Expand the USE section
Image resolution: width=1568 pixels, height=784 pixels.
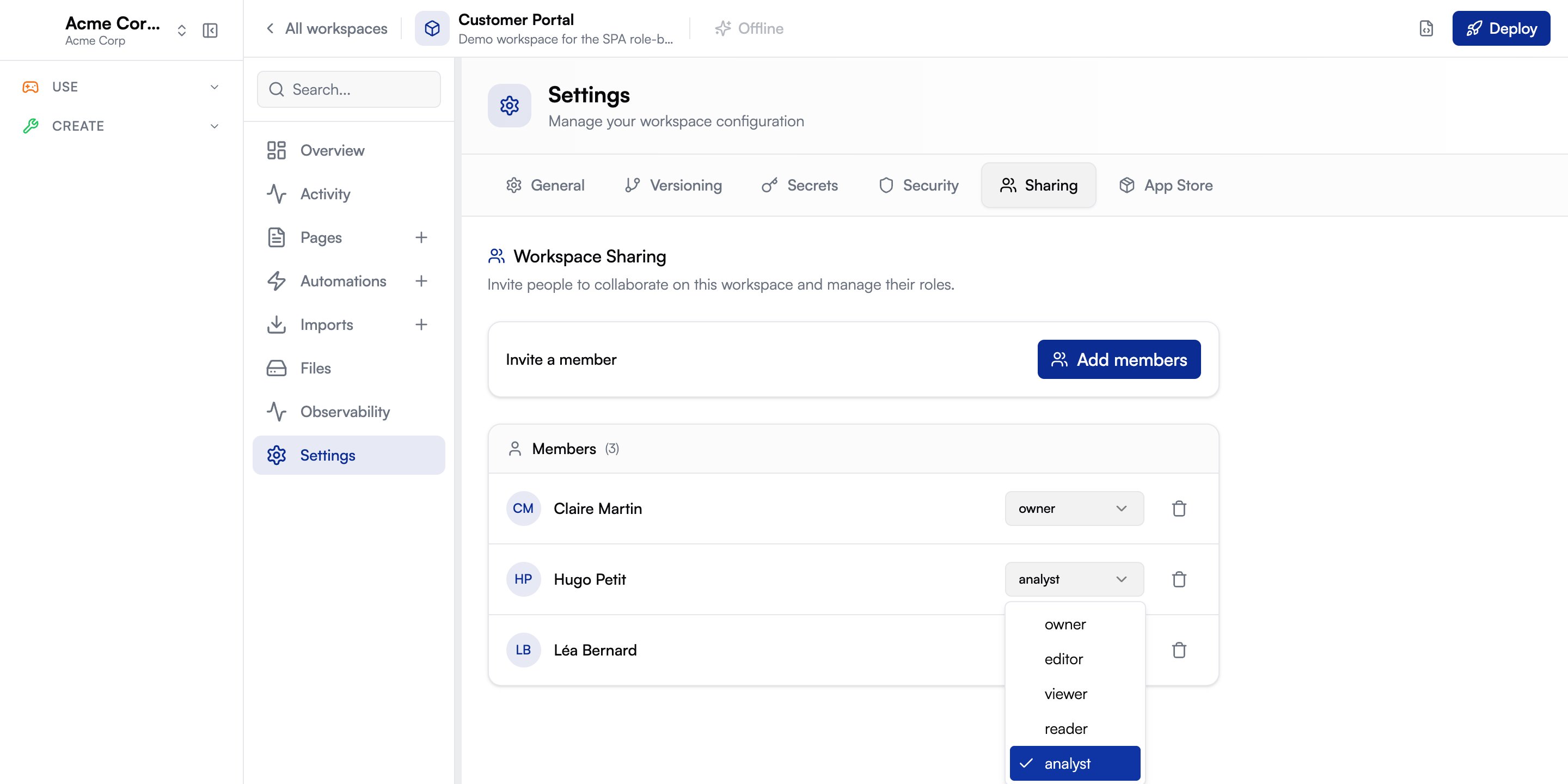coord(121,87)
